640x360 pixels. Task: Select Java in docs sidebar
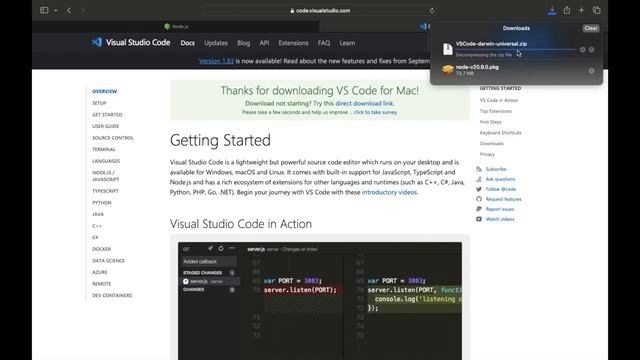click(x=98, y=214)
